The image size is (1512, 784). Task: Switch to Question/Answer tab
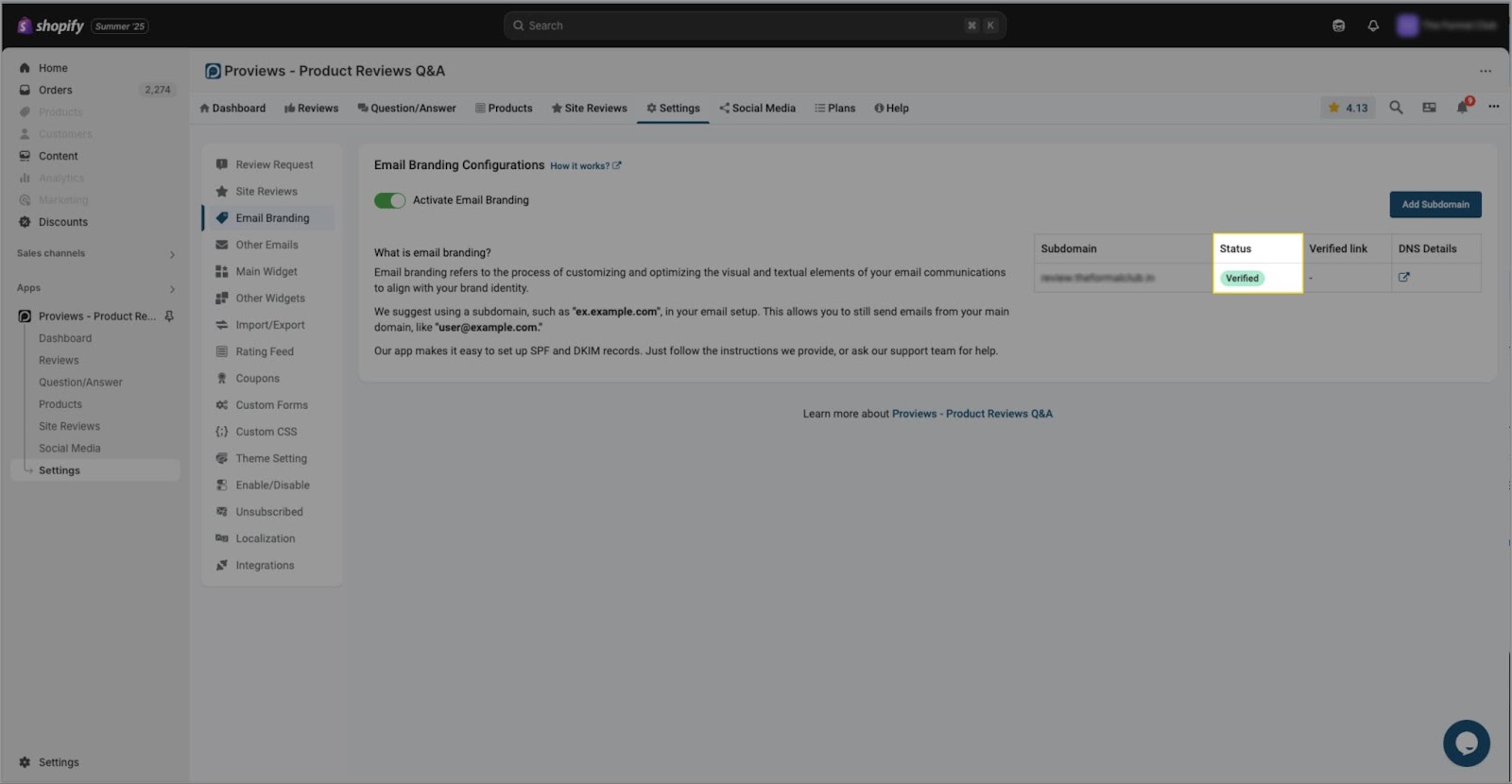click(x=406, y=109)
